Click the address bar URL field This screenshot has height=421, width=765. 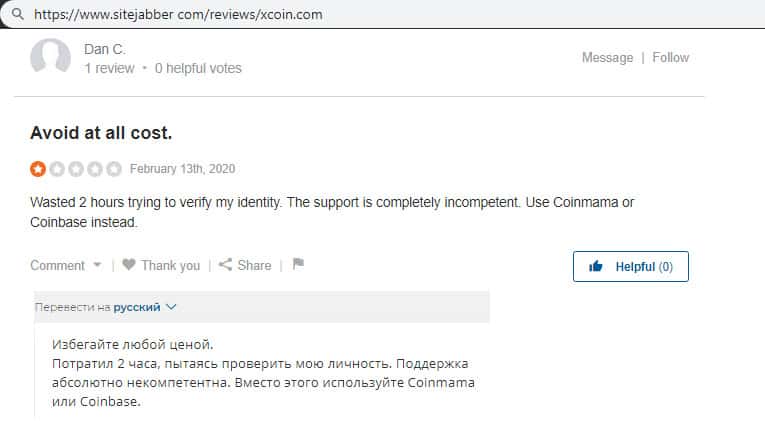pos(180,16)
